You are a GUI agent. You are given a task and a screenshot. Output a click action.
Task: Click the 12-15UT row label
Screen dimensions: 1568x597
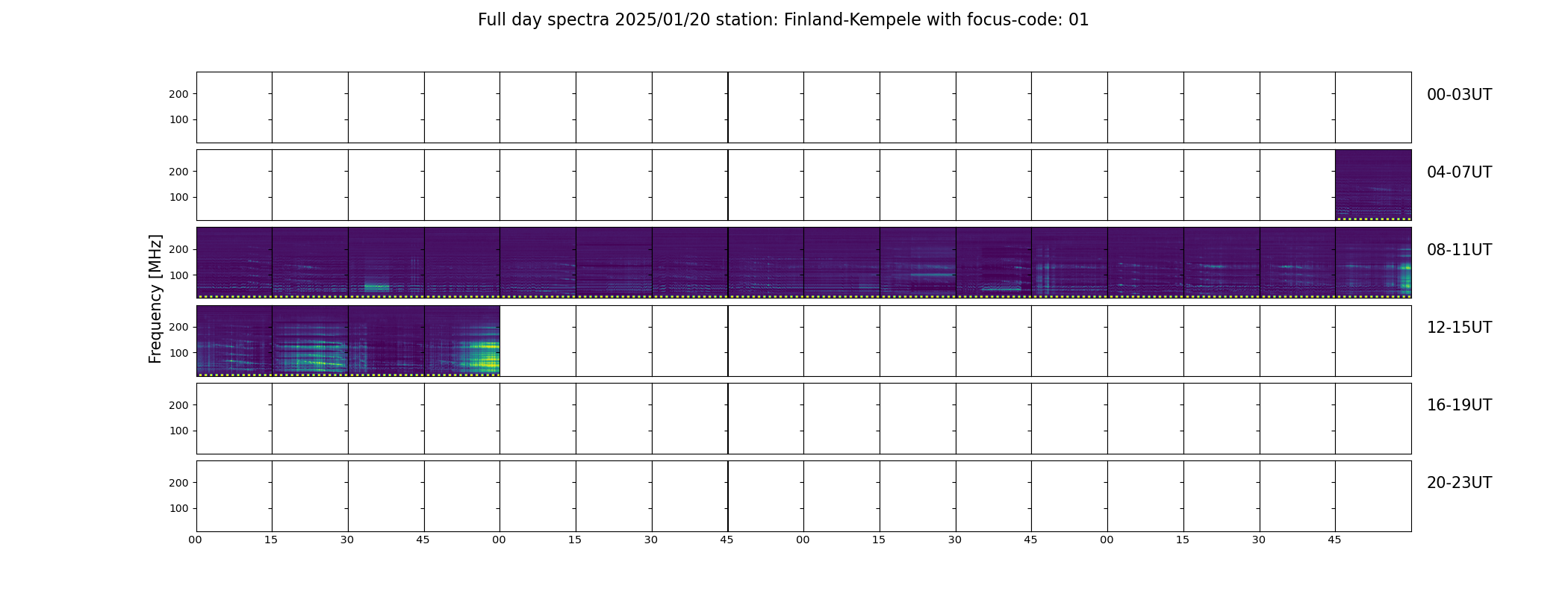(1459, 328)
